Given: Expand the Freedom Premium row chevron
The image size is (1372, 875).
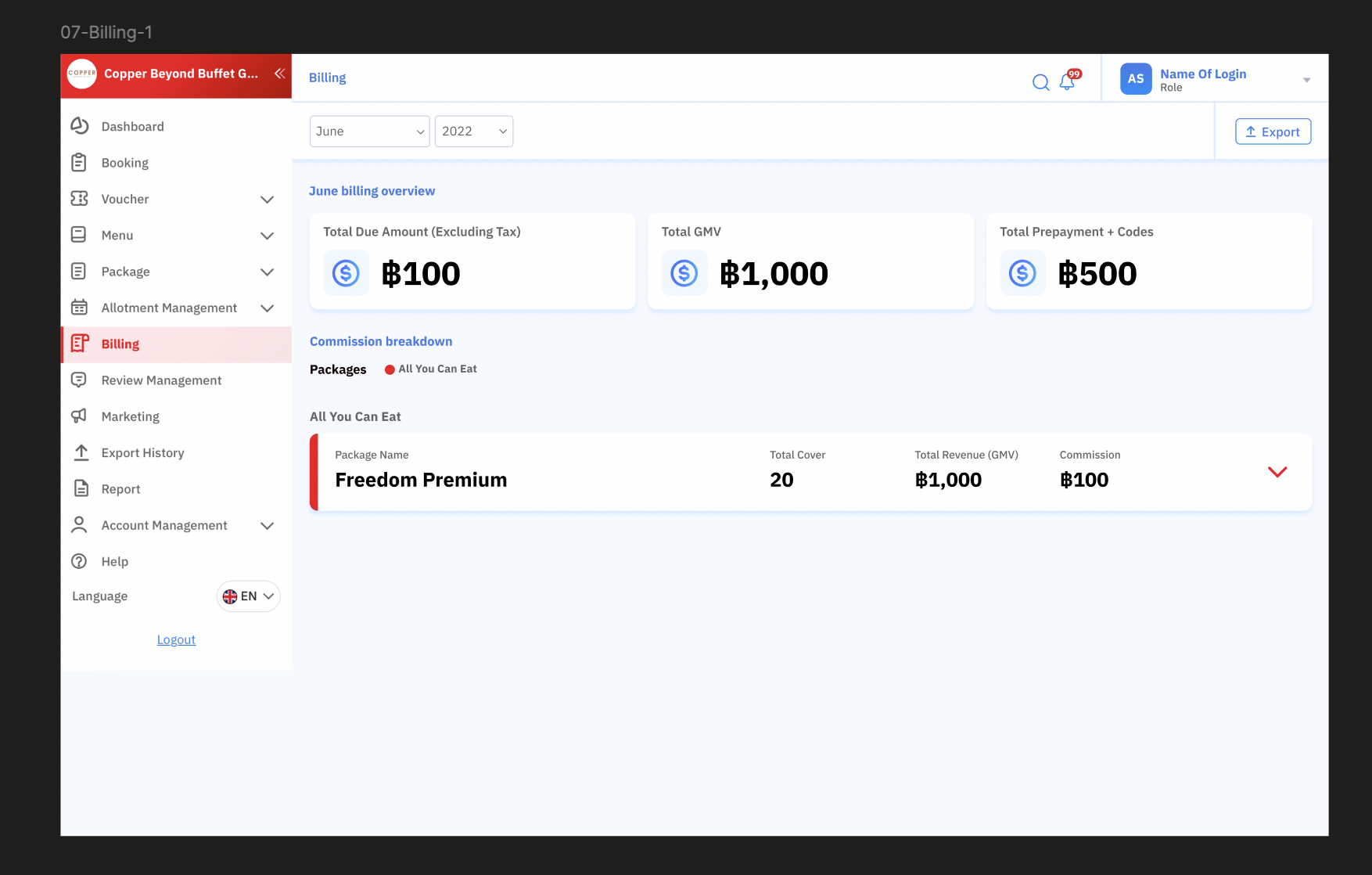Looking at the screenshot, I should (1277, 472).
